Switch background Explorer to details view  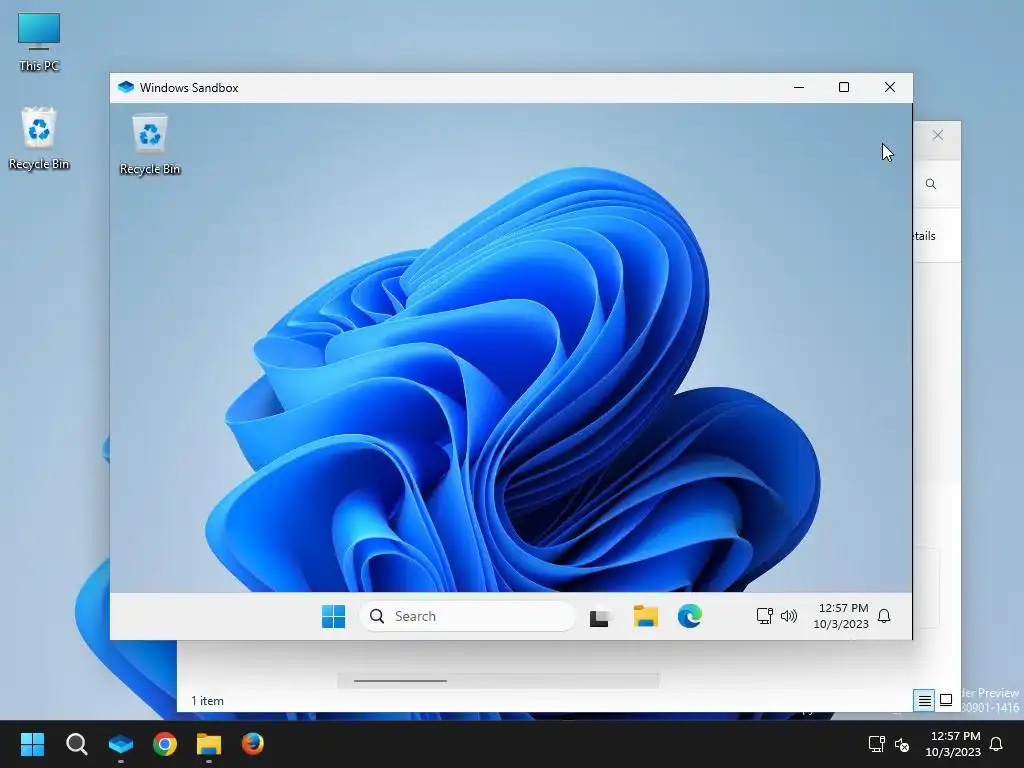tap(925, 701)
